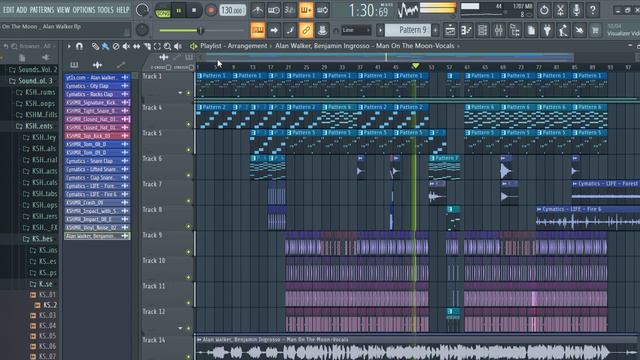This screenshot has height=360, width=640.
Task: Open the audio recording microphone icon
Action: click(x=576, y=10)
